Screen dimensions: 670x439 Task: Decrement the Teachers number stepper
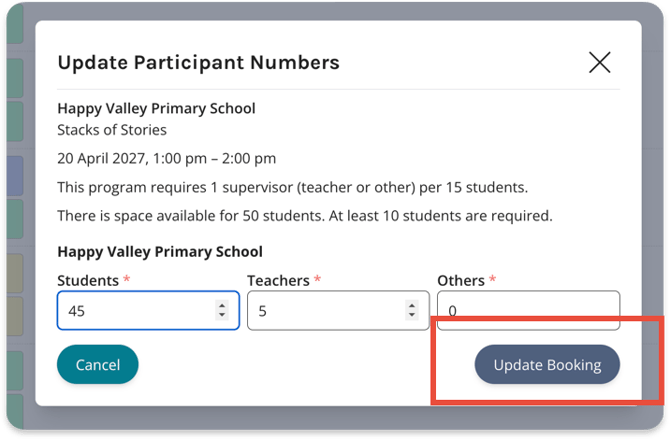tap(411, 315)
